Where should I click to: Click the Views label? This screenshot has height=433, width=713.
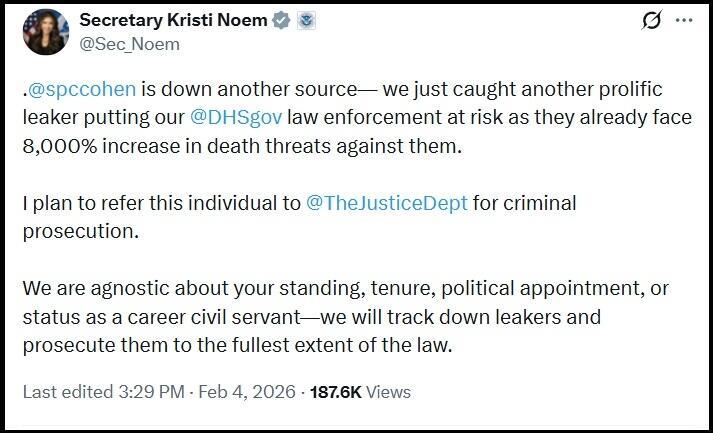(388, 392)
